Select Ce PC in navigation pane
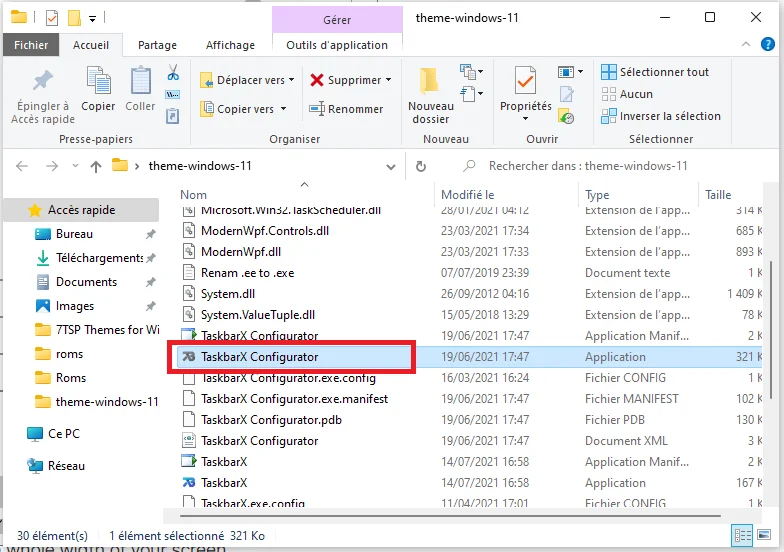The width and height of the screenshot is (784, 552). tap(64, 434)
